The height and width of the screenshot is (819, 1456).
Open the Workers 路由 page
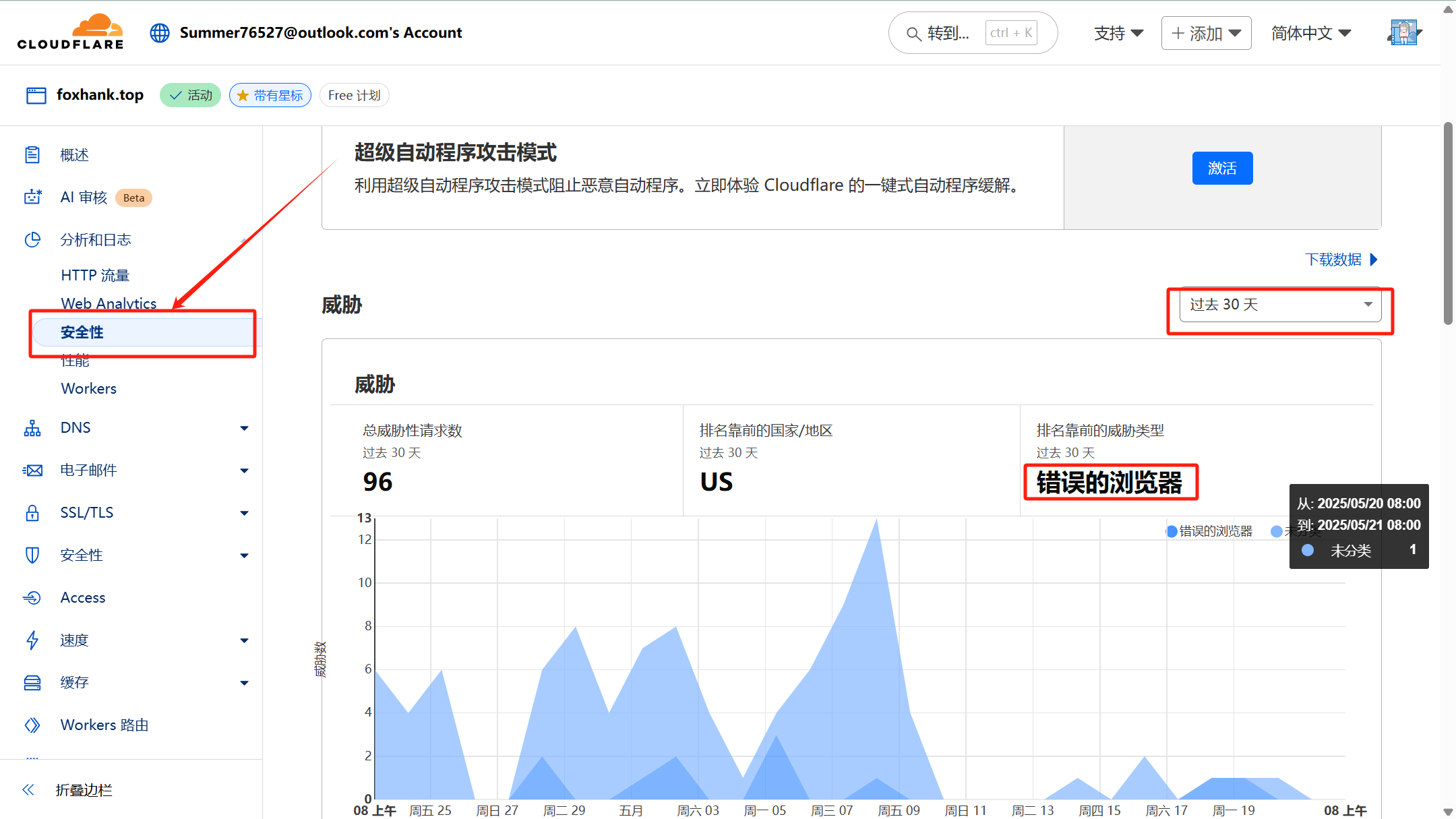(x=104, y=725)
